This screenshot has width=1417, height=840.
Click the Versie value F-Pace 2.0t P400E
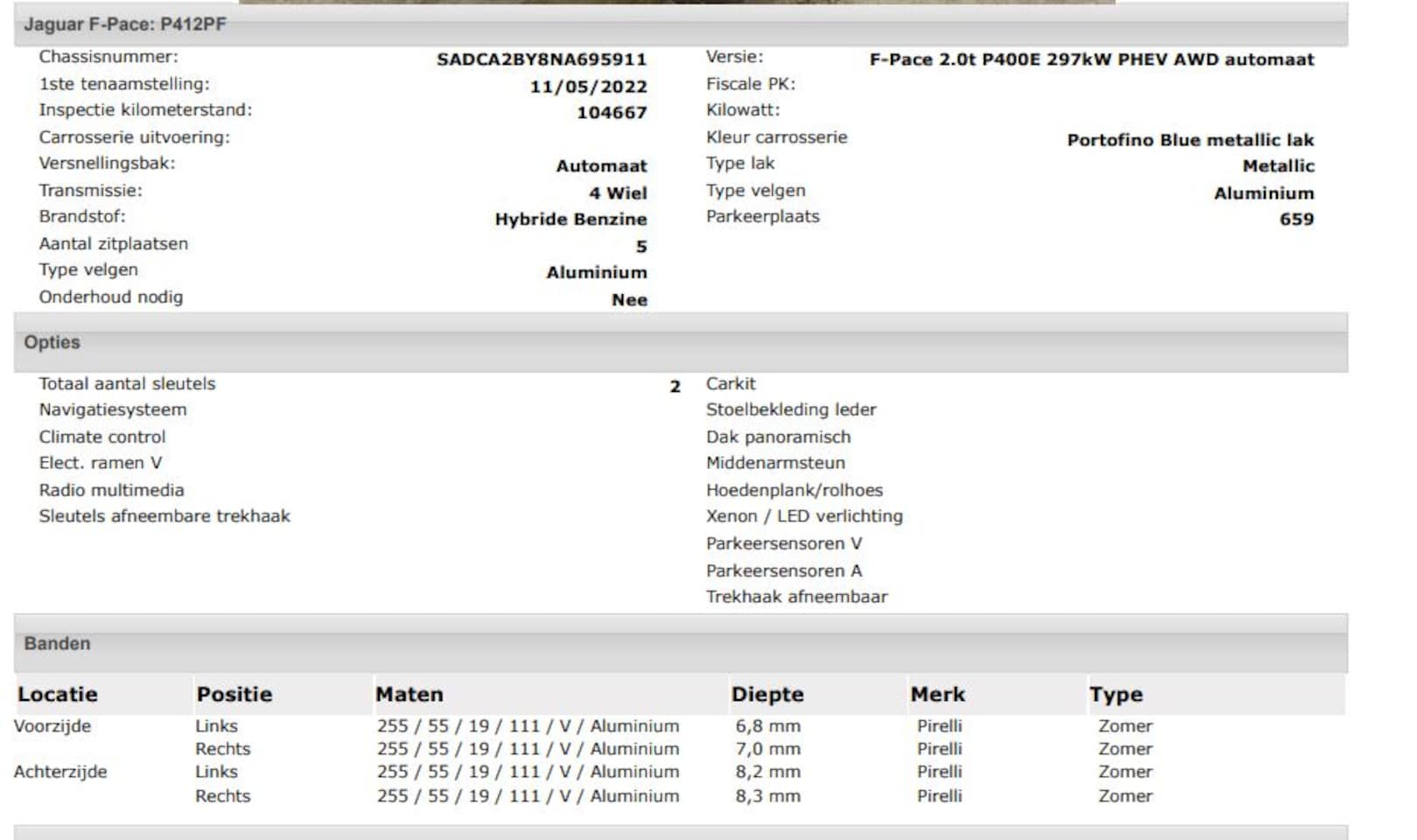click(x=1091, y=59)
